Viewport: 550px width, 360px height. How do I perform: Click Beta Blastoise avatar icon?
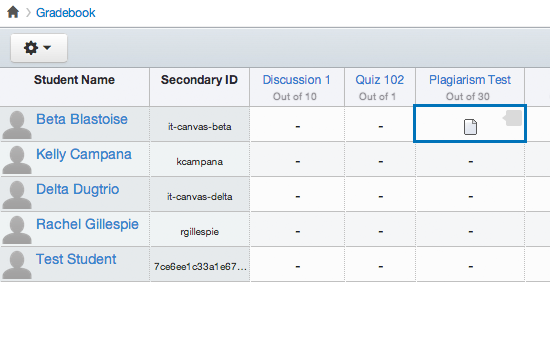16,125
